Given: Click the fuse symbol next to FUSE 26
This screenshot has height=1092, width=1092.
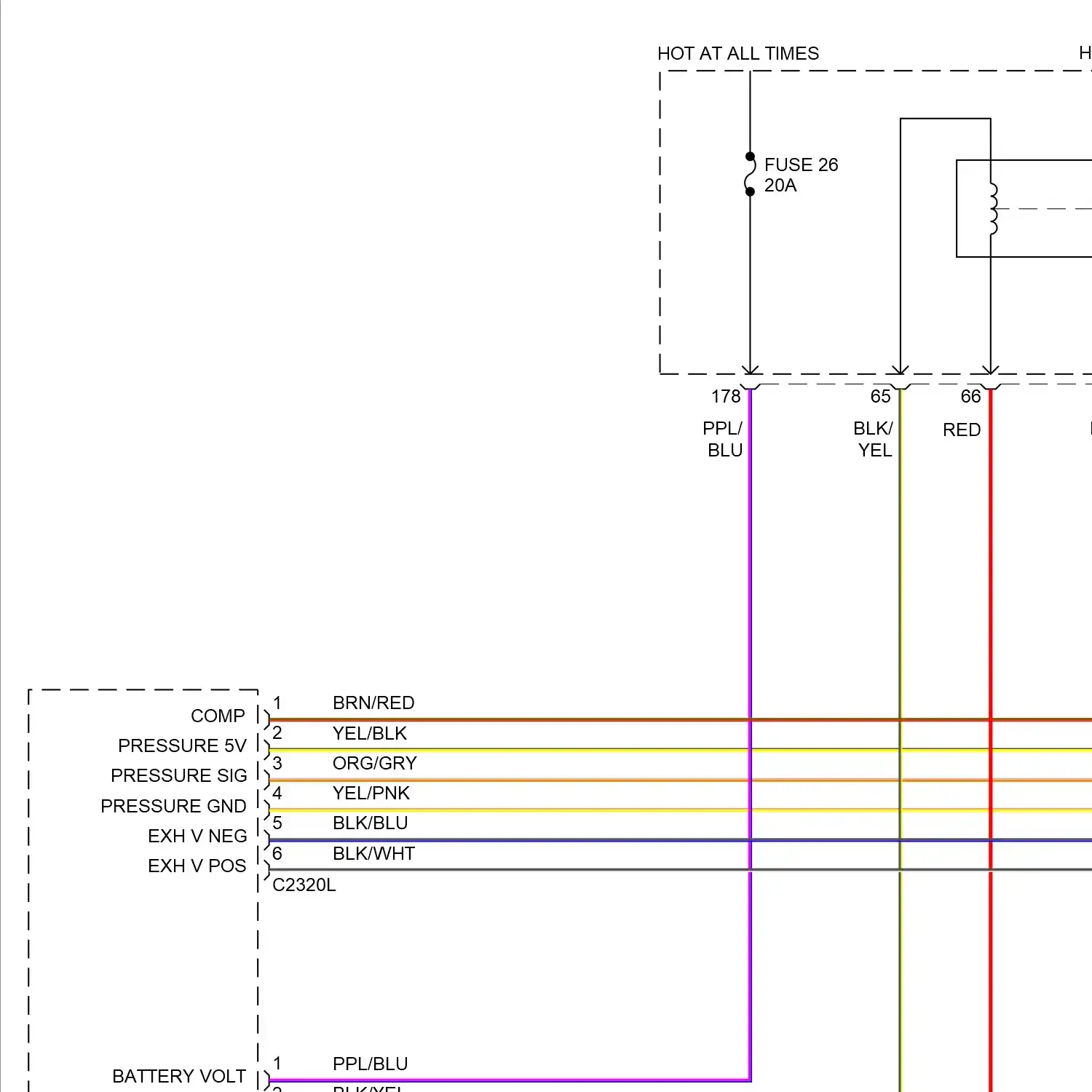Looking at the screenshot, I should click(750, 174).
